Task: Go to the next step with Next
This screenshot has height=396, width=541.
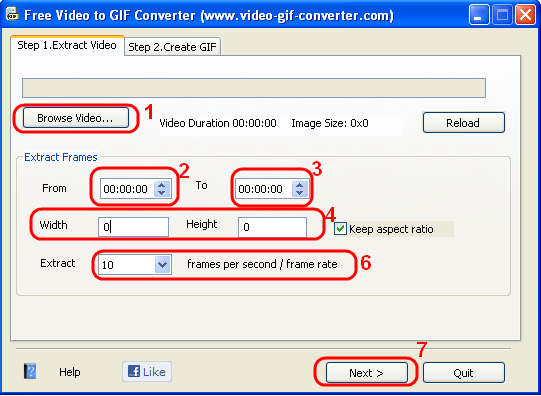Action: click(x=366, y=373)
